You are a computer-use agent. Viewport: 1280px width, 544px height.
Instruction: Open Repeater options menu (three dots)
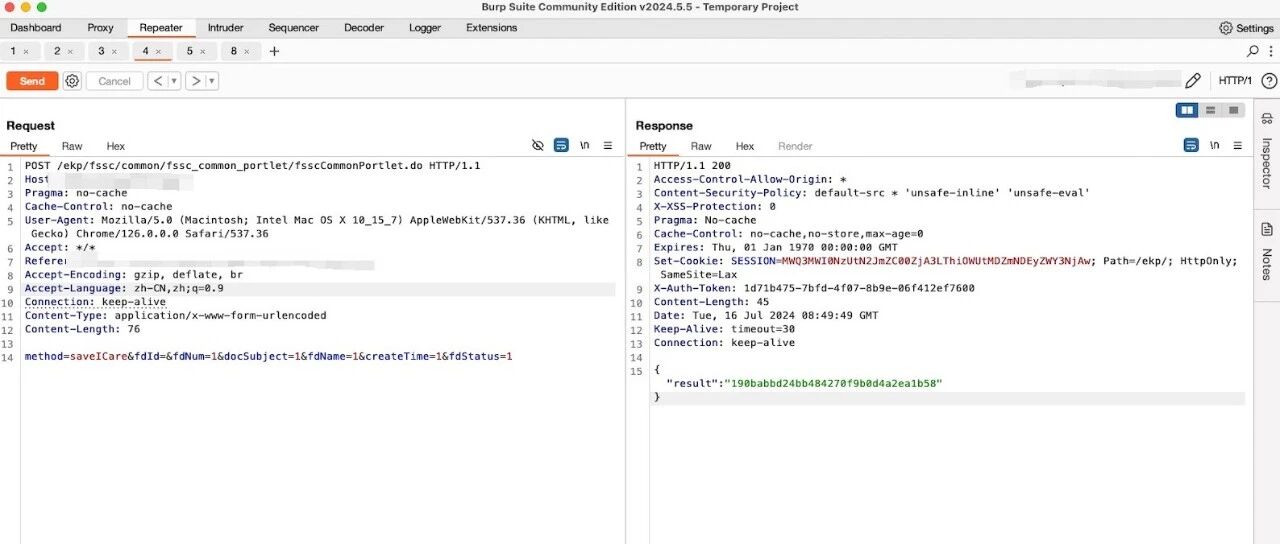tap(1270, 51)
